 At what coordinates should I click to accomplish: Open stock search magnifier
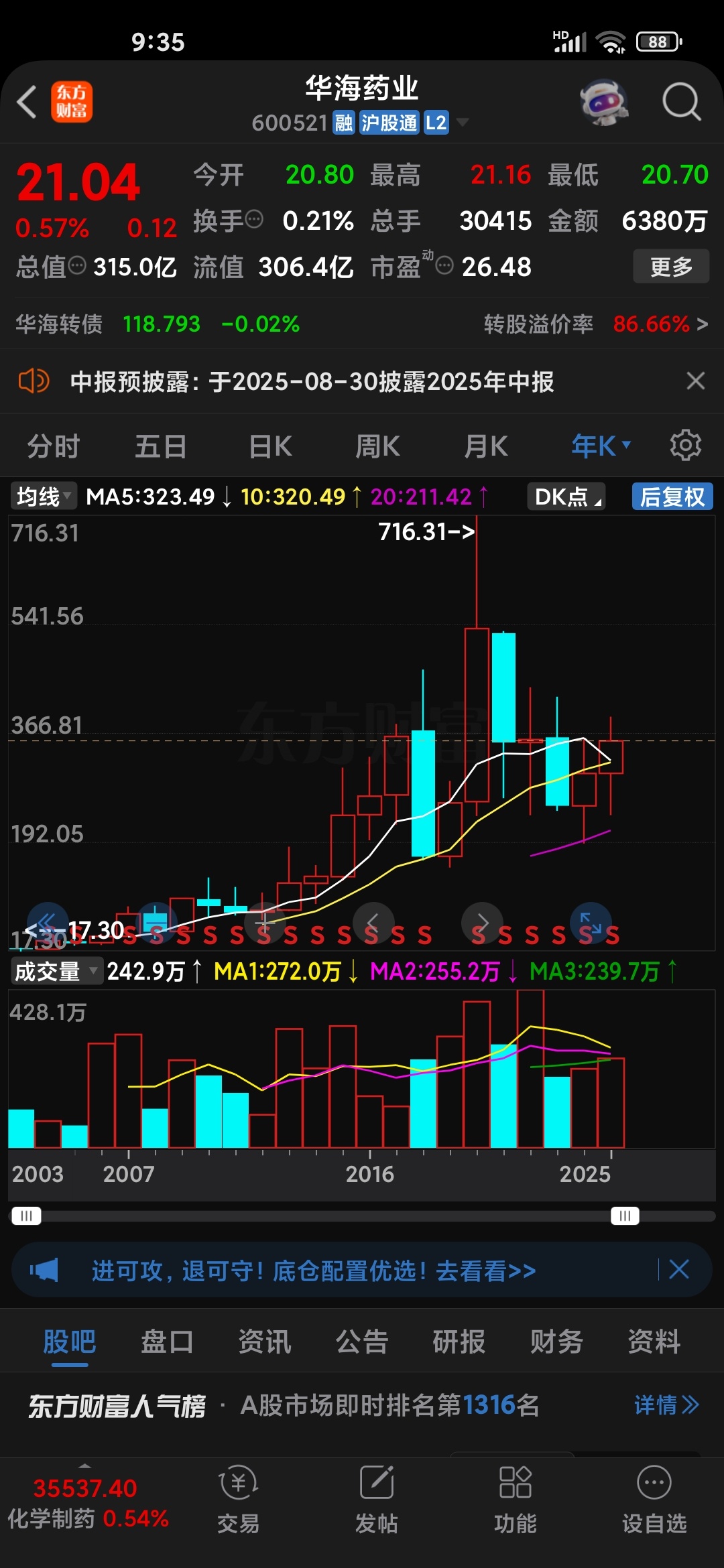681,102
